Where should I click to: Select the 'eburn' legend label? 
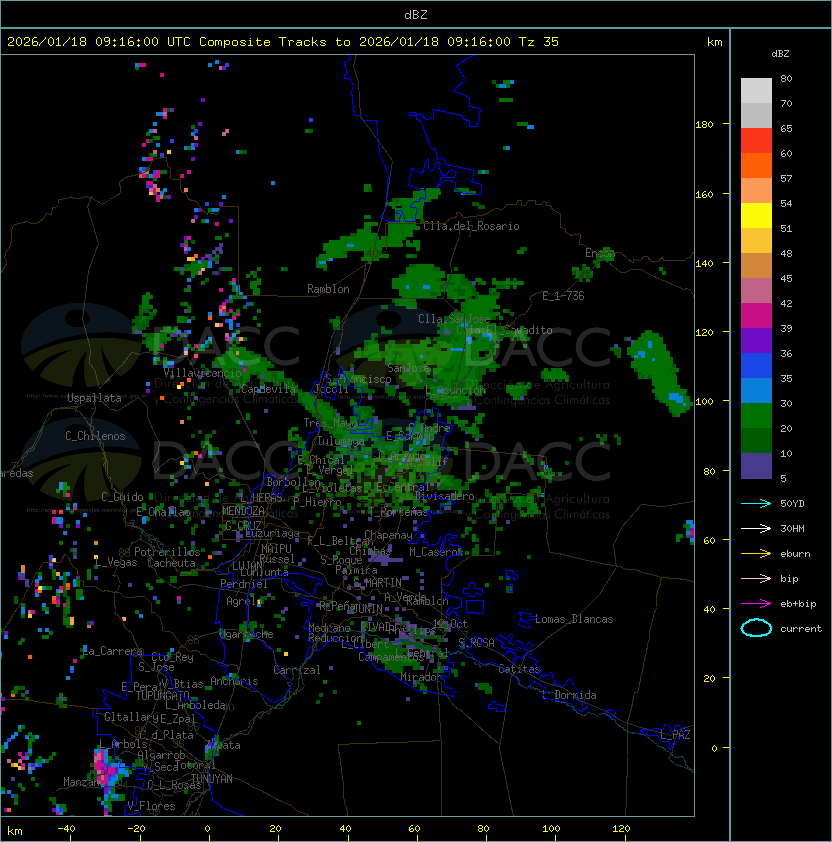795,554
